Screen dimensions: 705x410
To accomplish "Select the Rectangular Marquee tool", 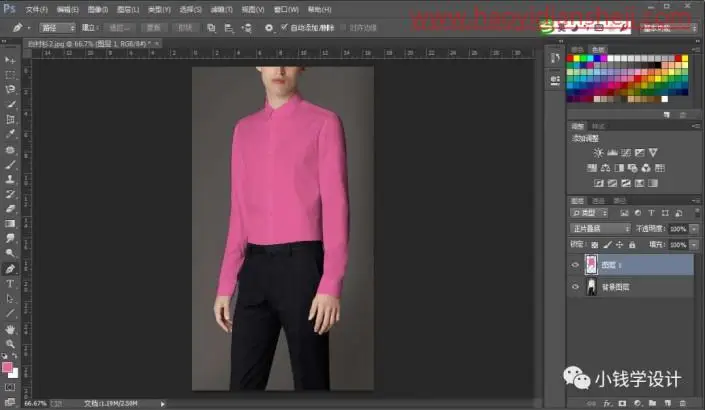I will pyautogui.click(x=10, y=75).
